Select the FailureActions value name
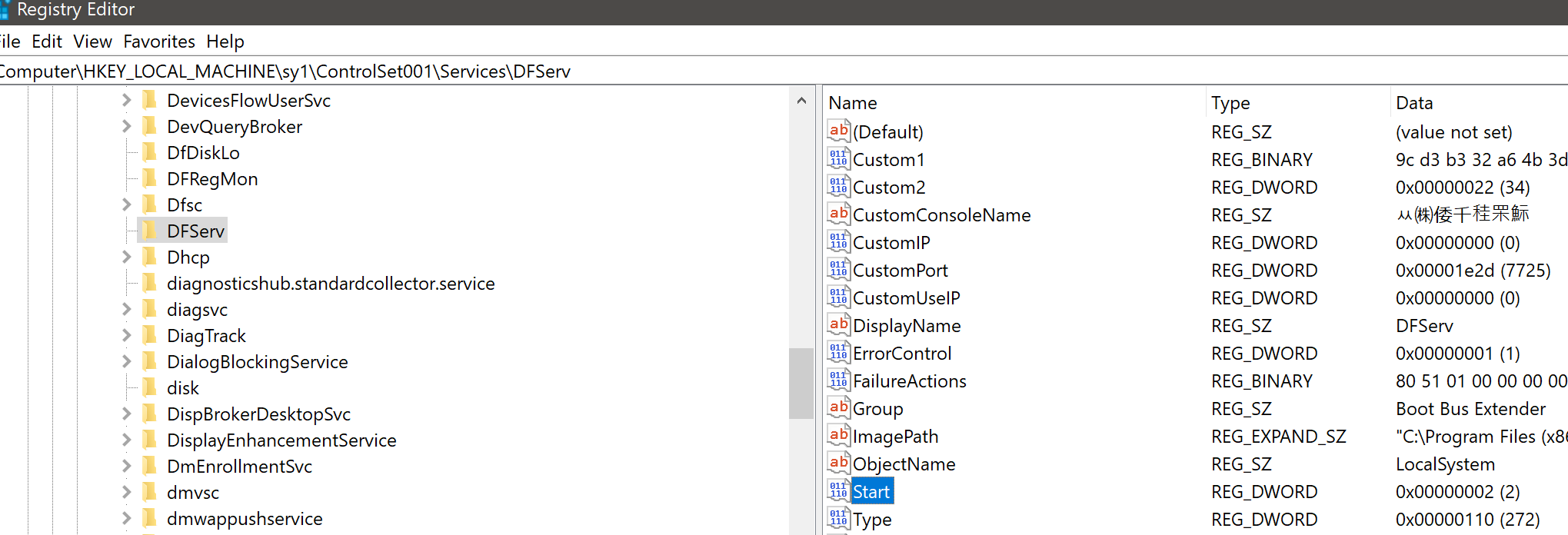This screenshot has width=1568, height=535. [910, 381]
